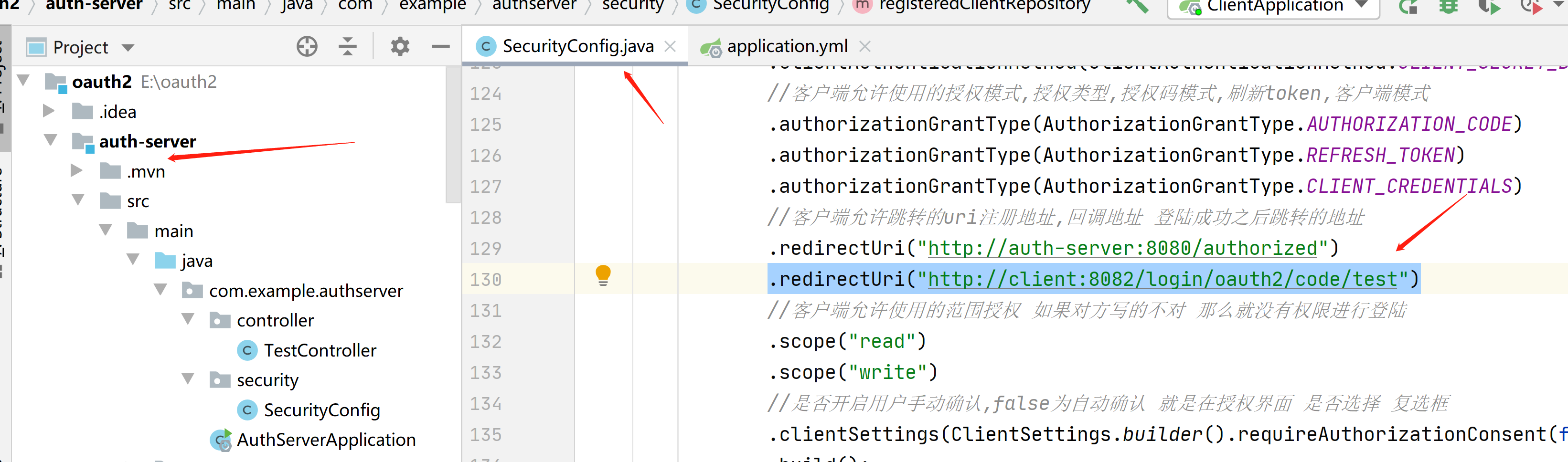This screenshot has height=462, width=1568.
Task: Click breadcrumb "java"
Action: (297, 6)
